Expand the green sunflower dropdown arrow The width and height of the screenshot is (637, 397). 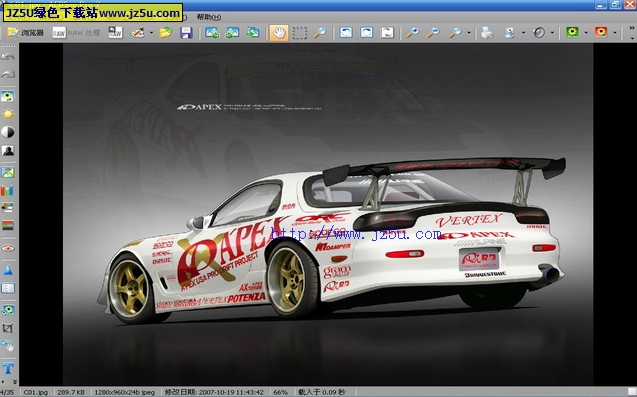586,33
